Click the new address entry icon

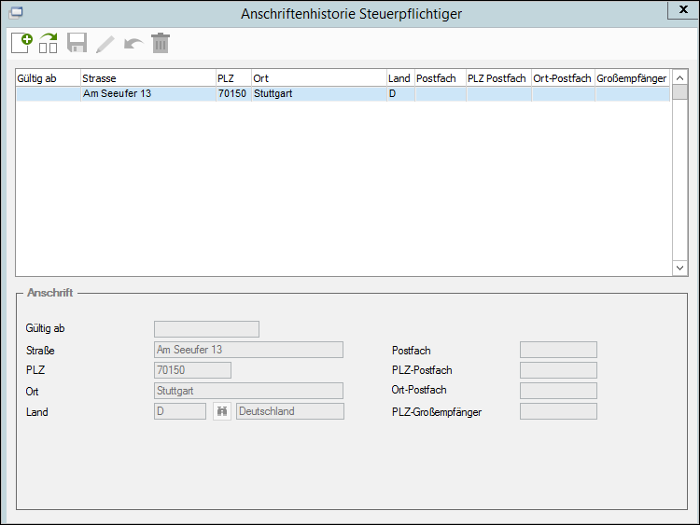(x=22, y=43)
